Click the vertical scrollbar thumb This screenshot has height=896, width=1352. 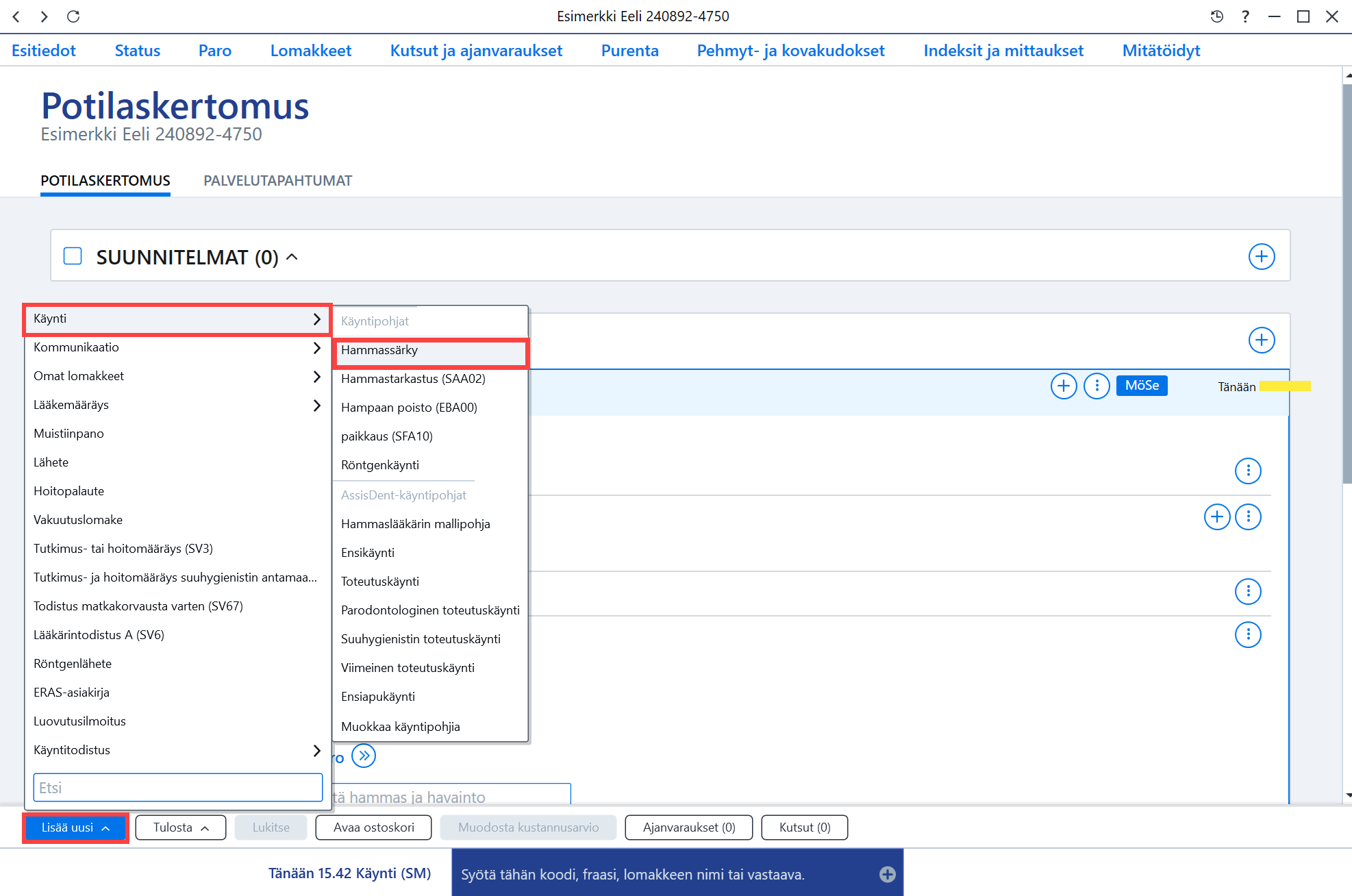pyautogui.click(x=1347, y=284)
